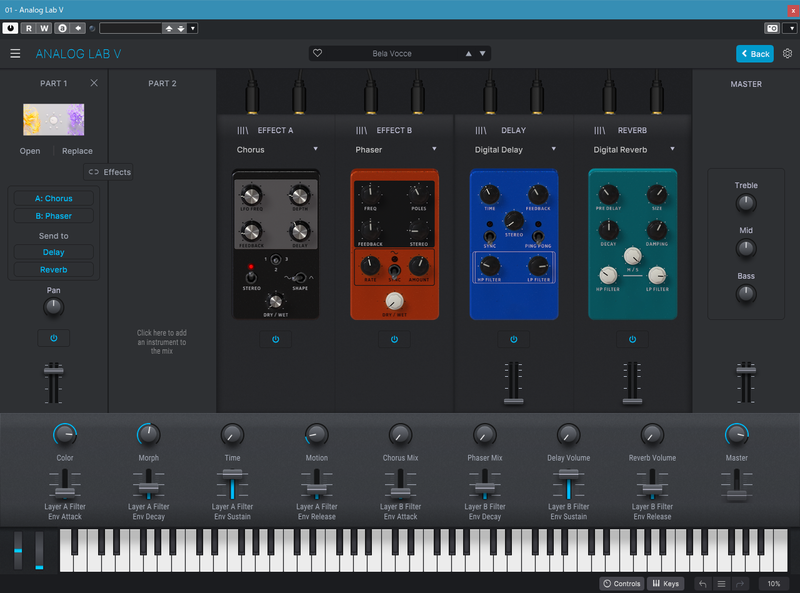800x593 pixels.
Task: Enable Send to Reverb
Action: tap(54, 269)
